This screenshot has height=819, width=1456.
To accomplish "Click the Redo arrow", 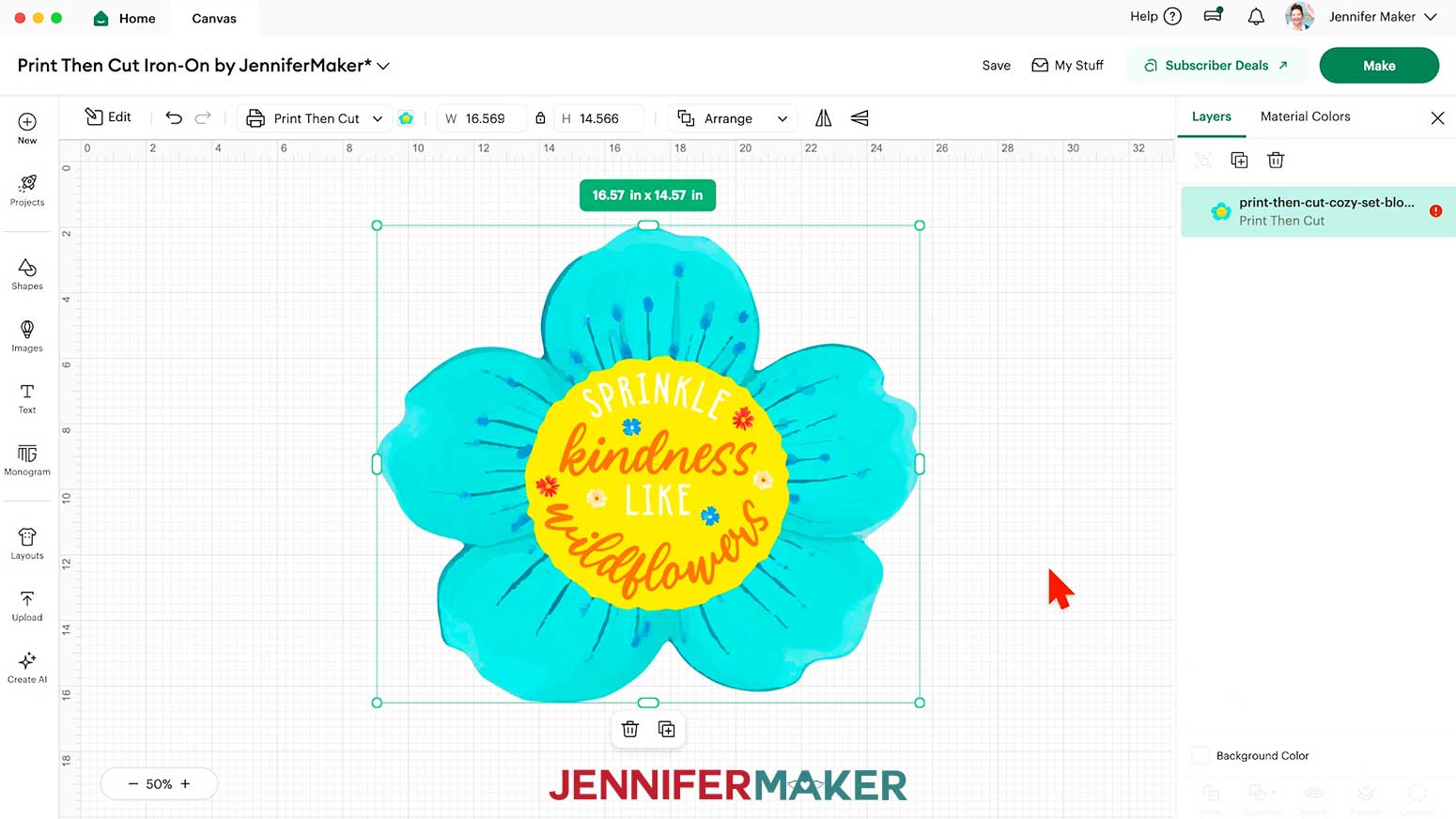I will click(x=203, y=117).
